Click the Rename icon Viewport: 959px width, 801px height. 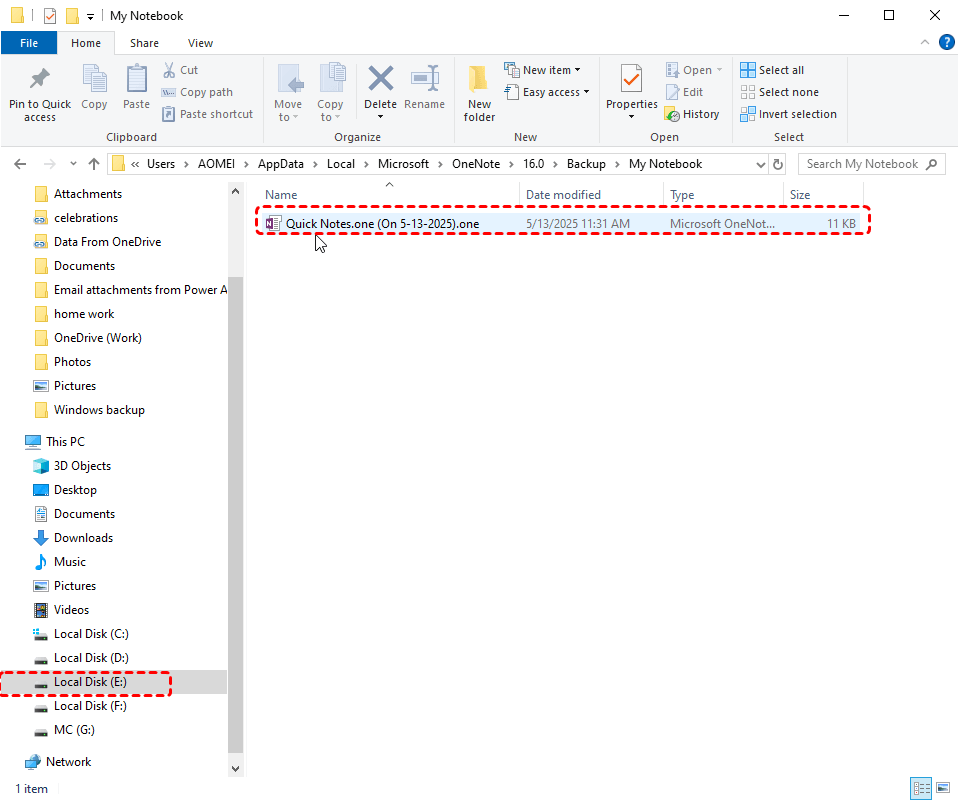tap(425, 79)
